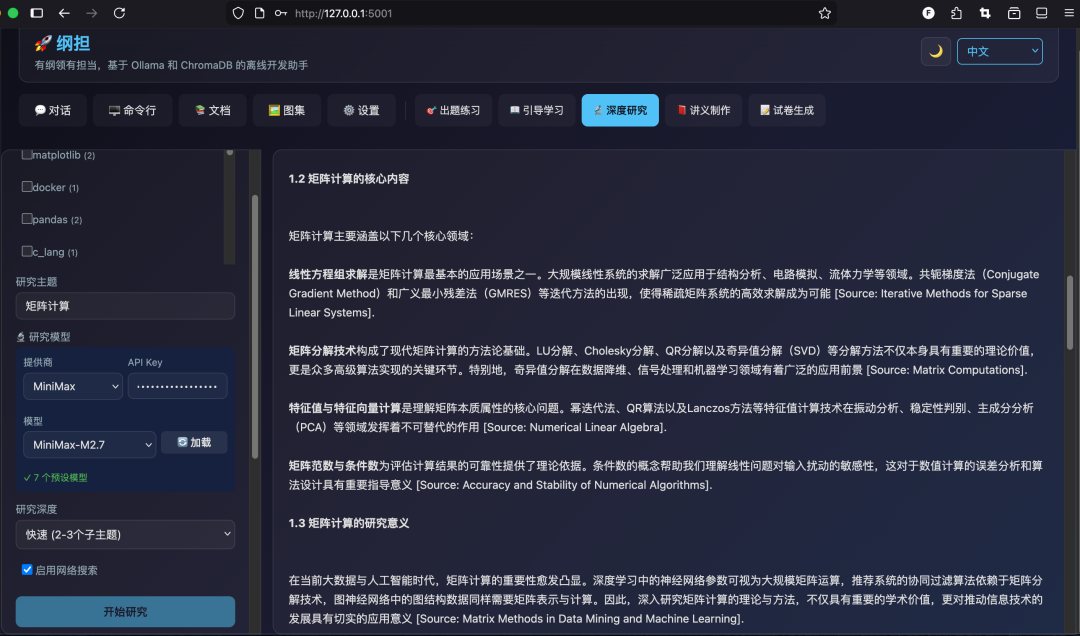Switch to the 图集 gallery tab
The image size is (1080, 636).
click(287, 110)
